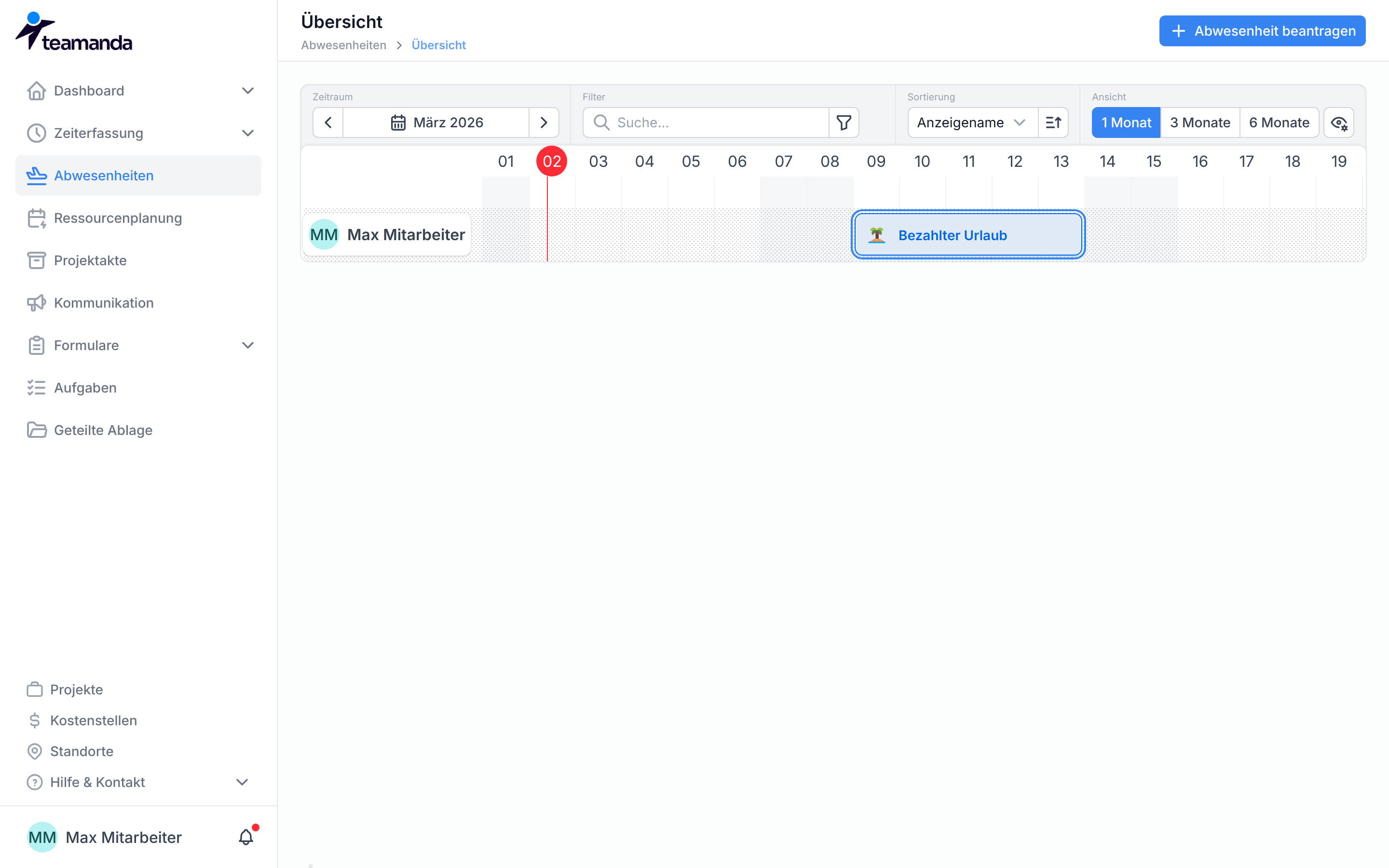1389x868 pixels.
Task: Open Abwesenheiten in the sidebar
Action: pyautogui.click(x=138, y=176)
